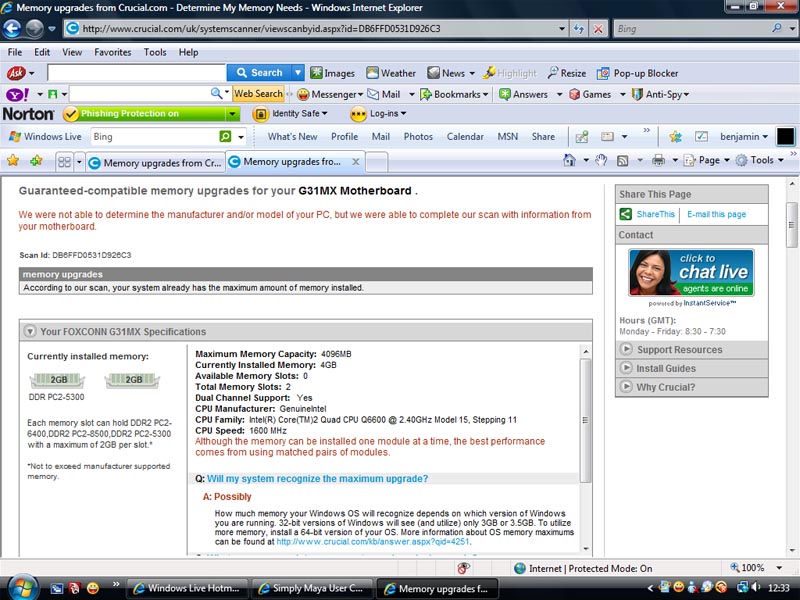Open the Help menu
The height and width of the screenshot is (600, 800).
pyautogui.click(x=188, y=52)
